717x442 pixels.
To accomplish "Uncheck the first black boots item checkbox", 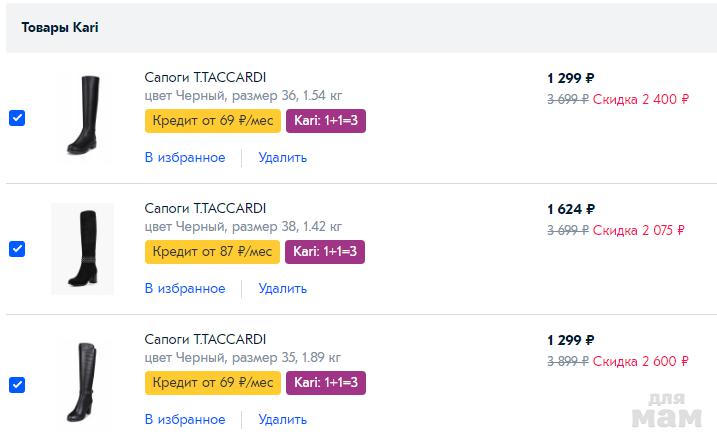I will [17, 118].
